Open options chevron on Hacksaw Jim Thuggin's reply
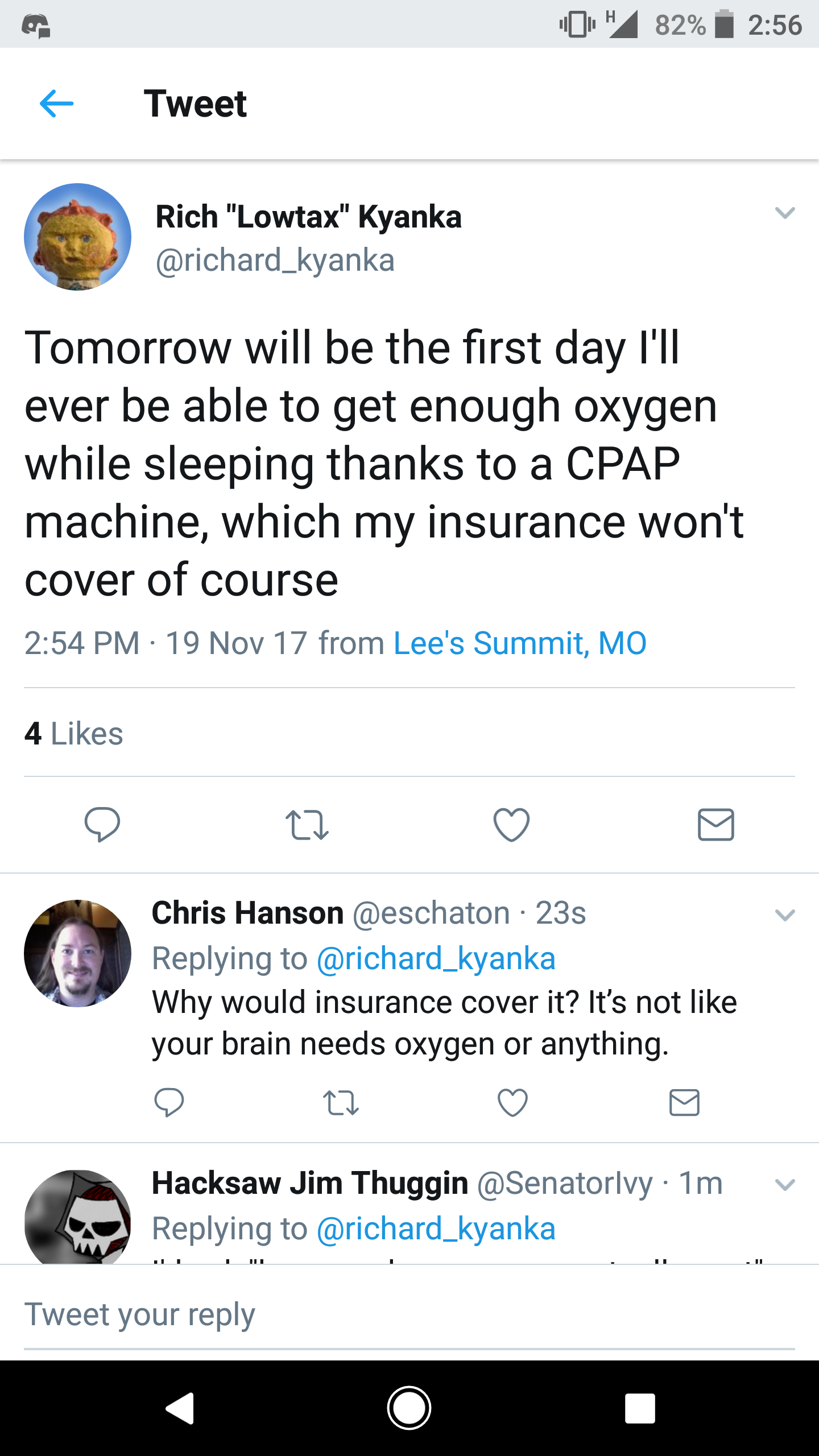The height and width of the screenshot is (1456, 819). pos(785,1185)
